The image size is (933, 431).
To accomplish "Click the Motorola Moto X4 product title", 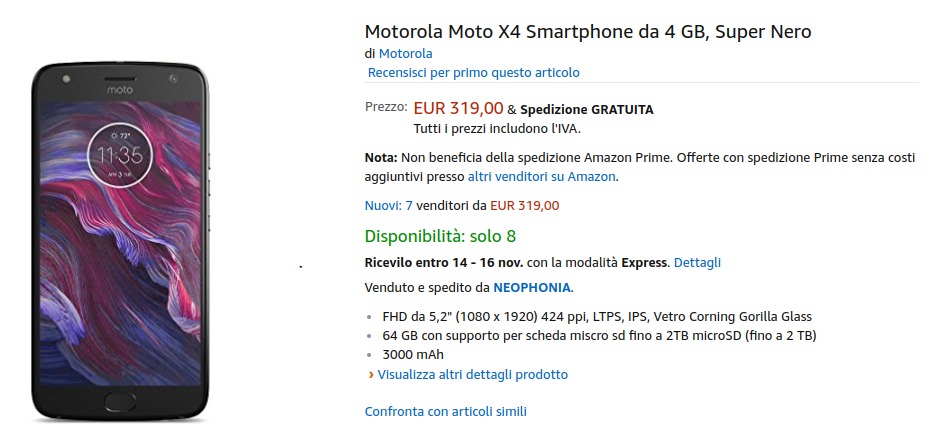I will pyautogui.click(x=588, y=32).
